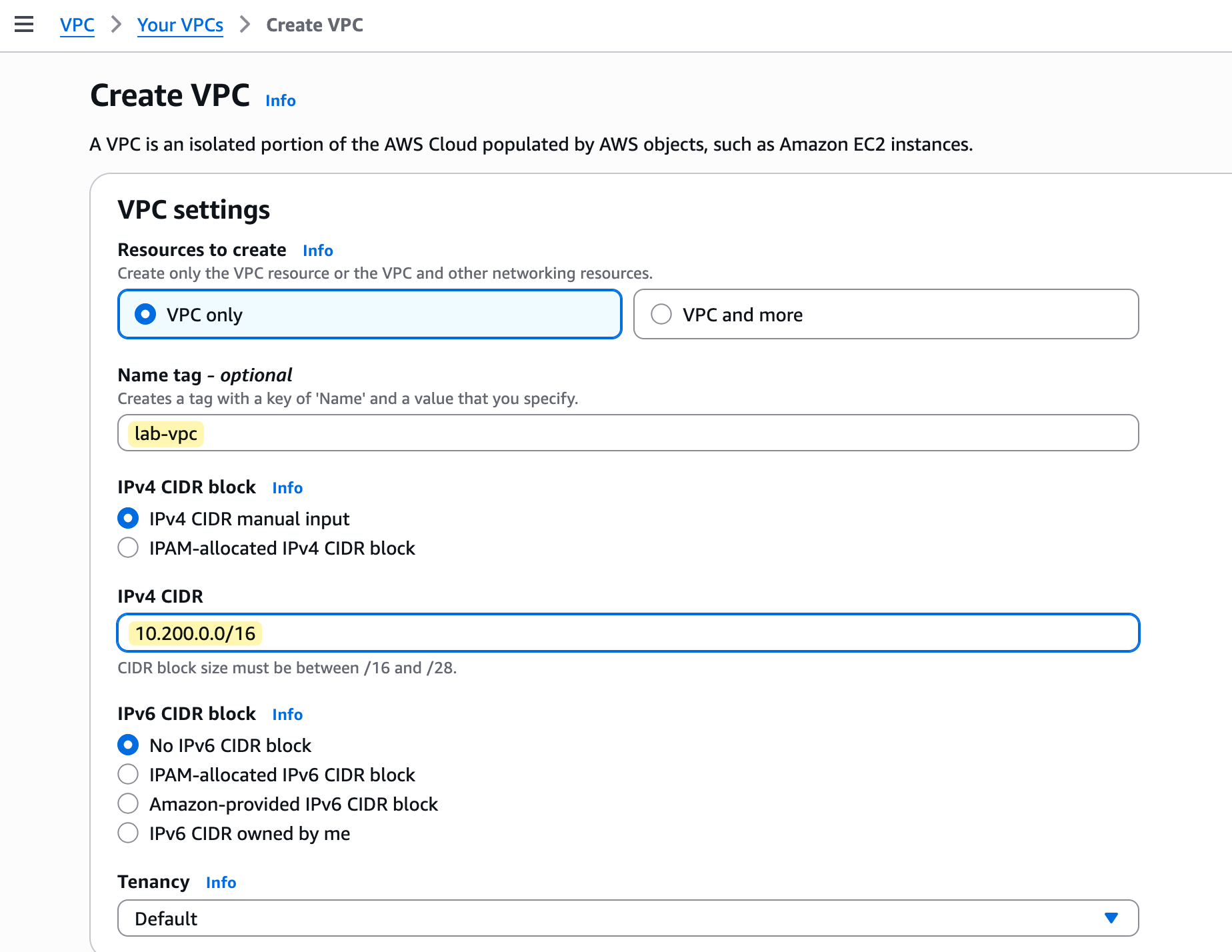Image resolution: width=1232 pixels, height=952 pixels.
Task: Click the IPv4 CIDR input field
Action: [627, 633]
